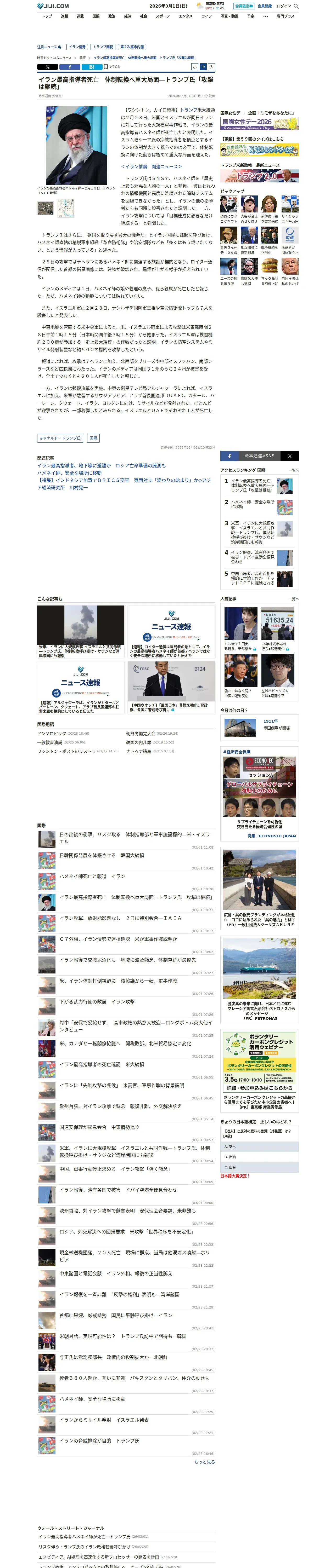336x1568 pixels.
Task: Click the JIJI.COM logo
Action: 53,6
